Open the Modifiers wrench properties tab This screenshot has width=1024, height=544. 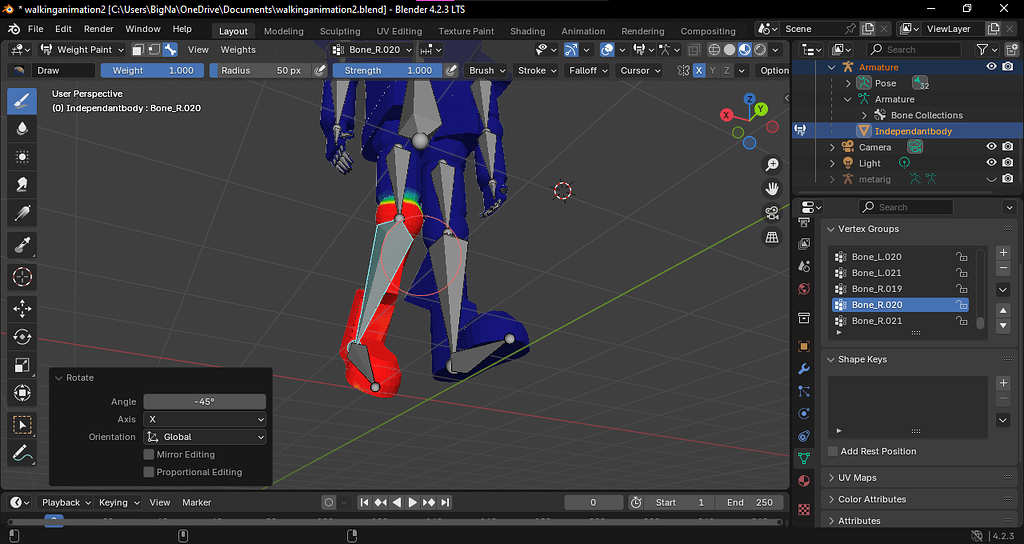click(x=804, y=369)
